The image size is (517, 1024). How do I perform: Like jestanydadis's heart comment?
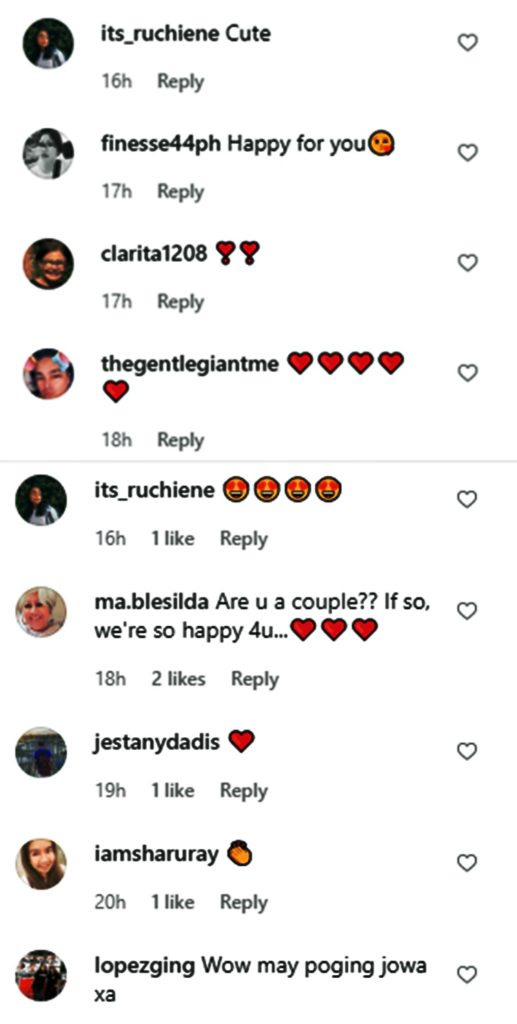[467, 752]
